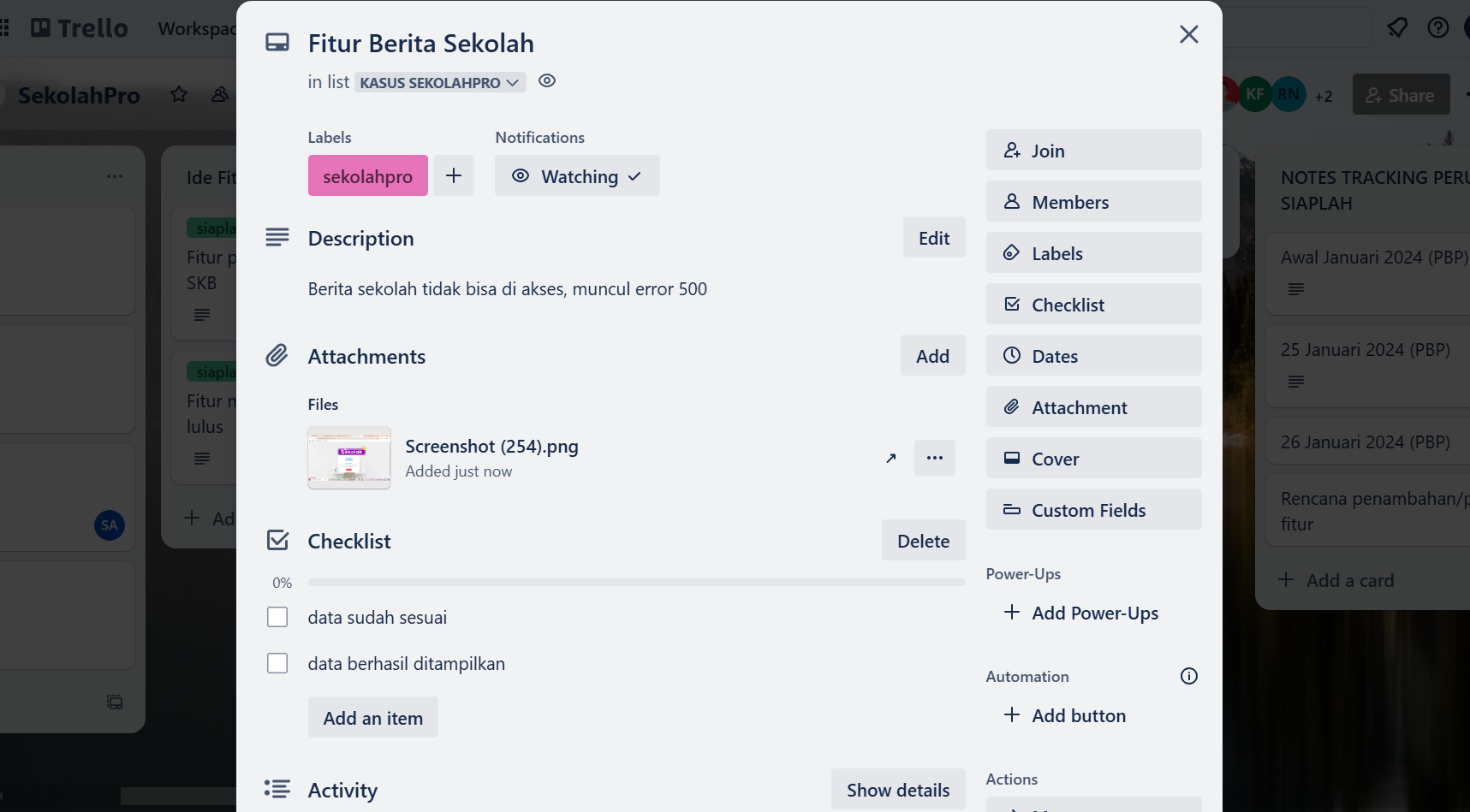Check the 'data sudah sesuai' item
This screenshot has height=812, width=1470.
[277, 618]
